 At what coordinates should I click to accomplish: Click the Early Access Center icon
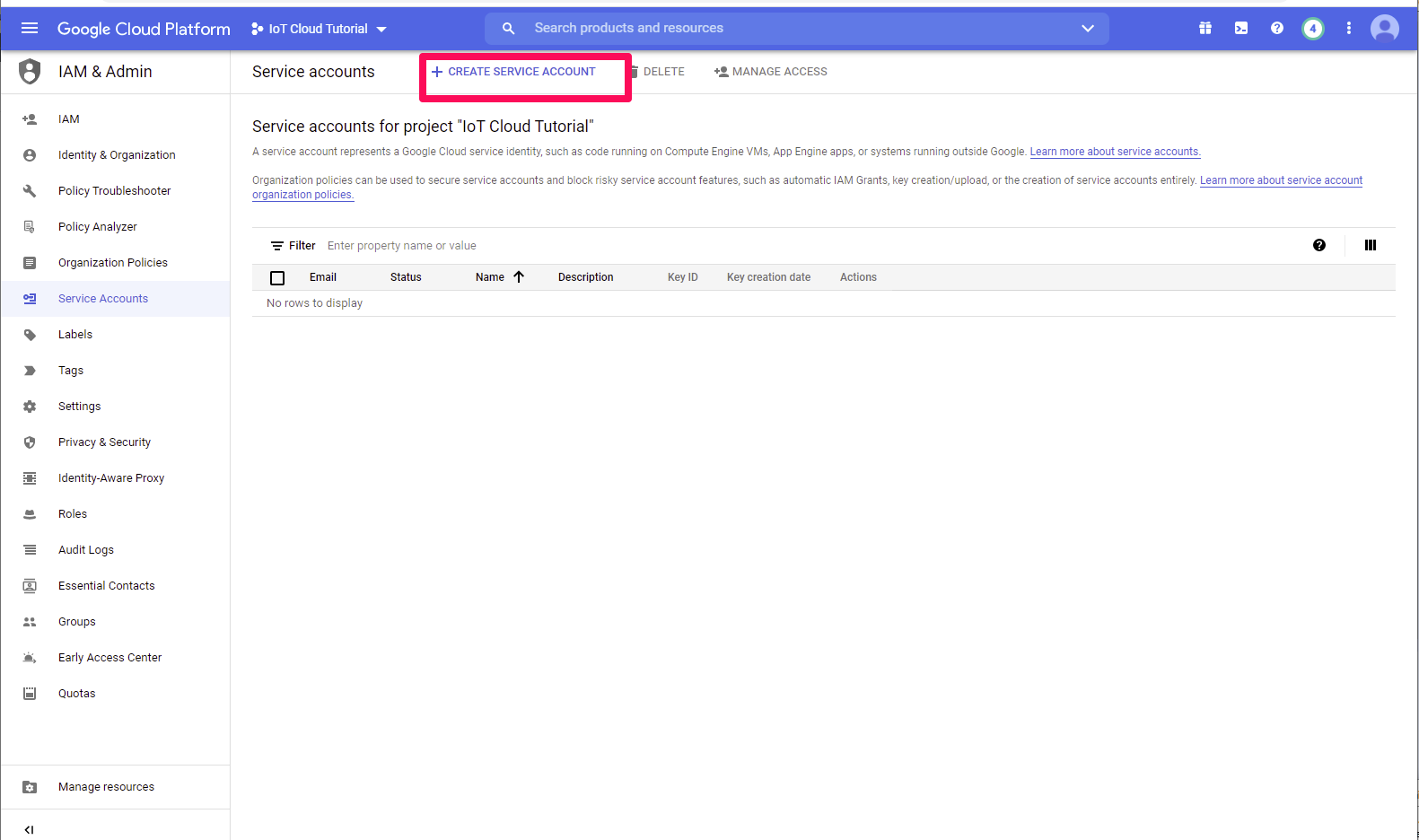click(30, 658)
